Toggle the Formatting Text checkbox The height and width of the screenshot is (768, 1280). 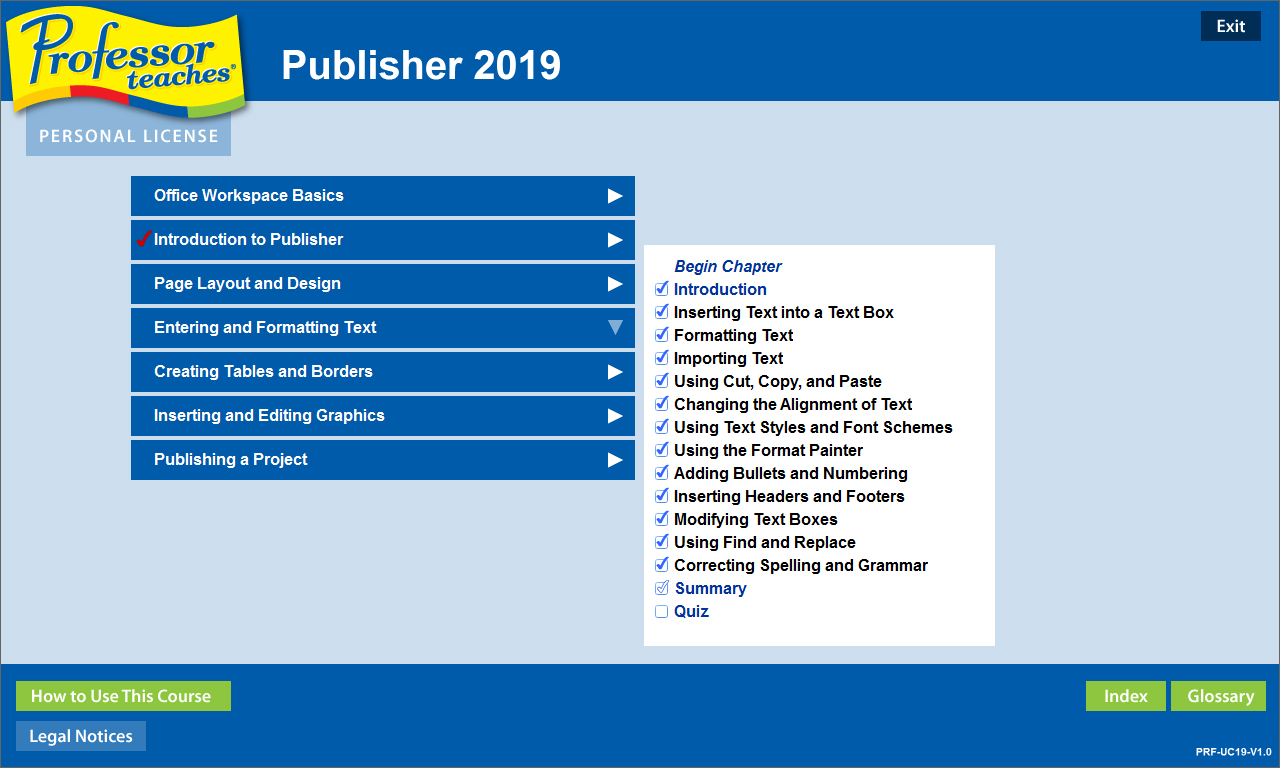661,335
